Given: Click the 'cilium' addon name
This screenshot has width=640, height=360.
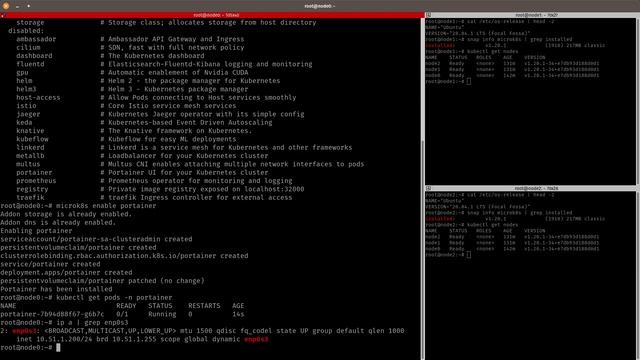Looking at the screenshot, I should coord(28,48).
